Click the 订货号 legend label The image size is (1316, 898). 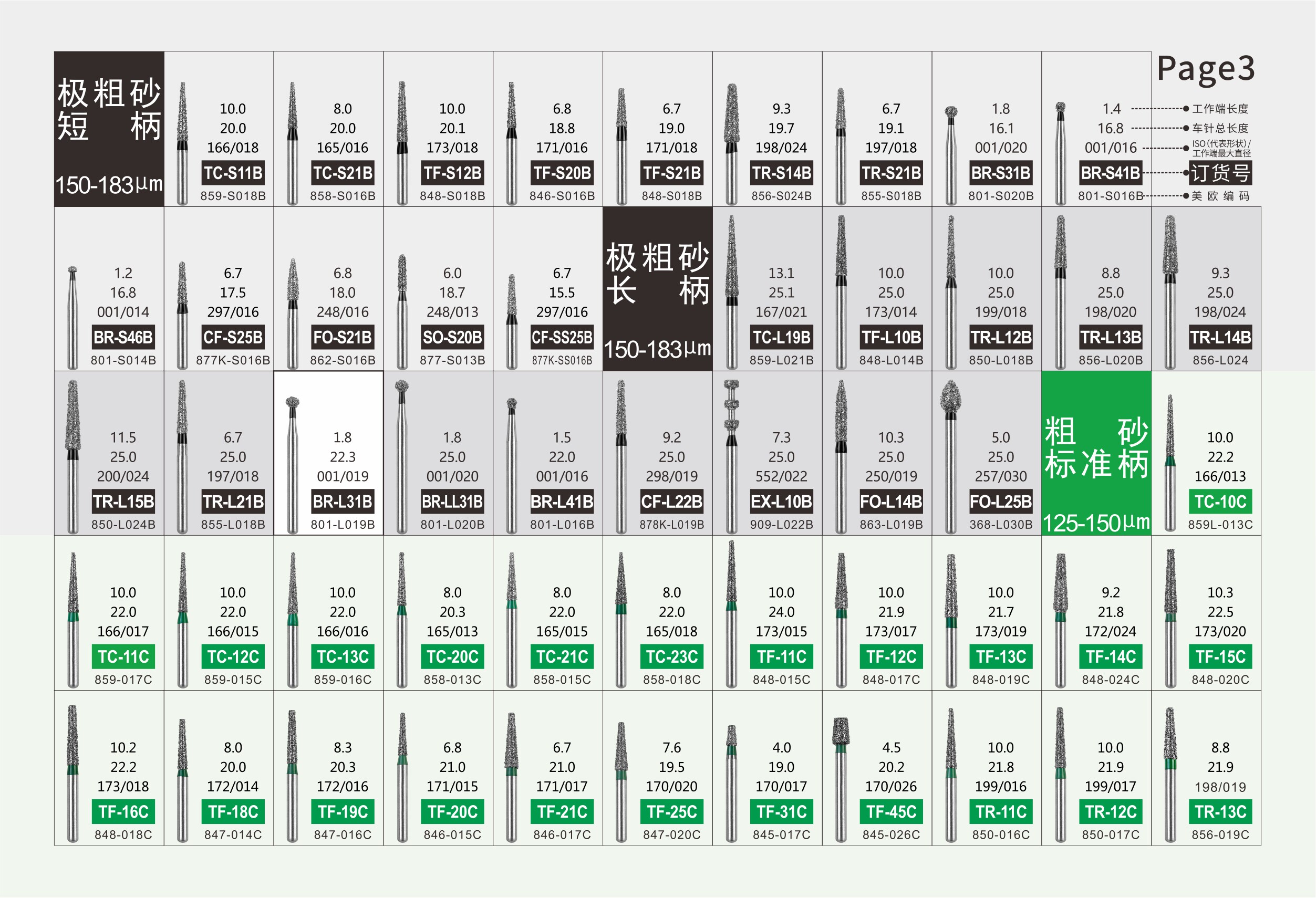pyautogui.click(x=1220, y=173)
